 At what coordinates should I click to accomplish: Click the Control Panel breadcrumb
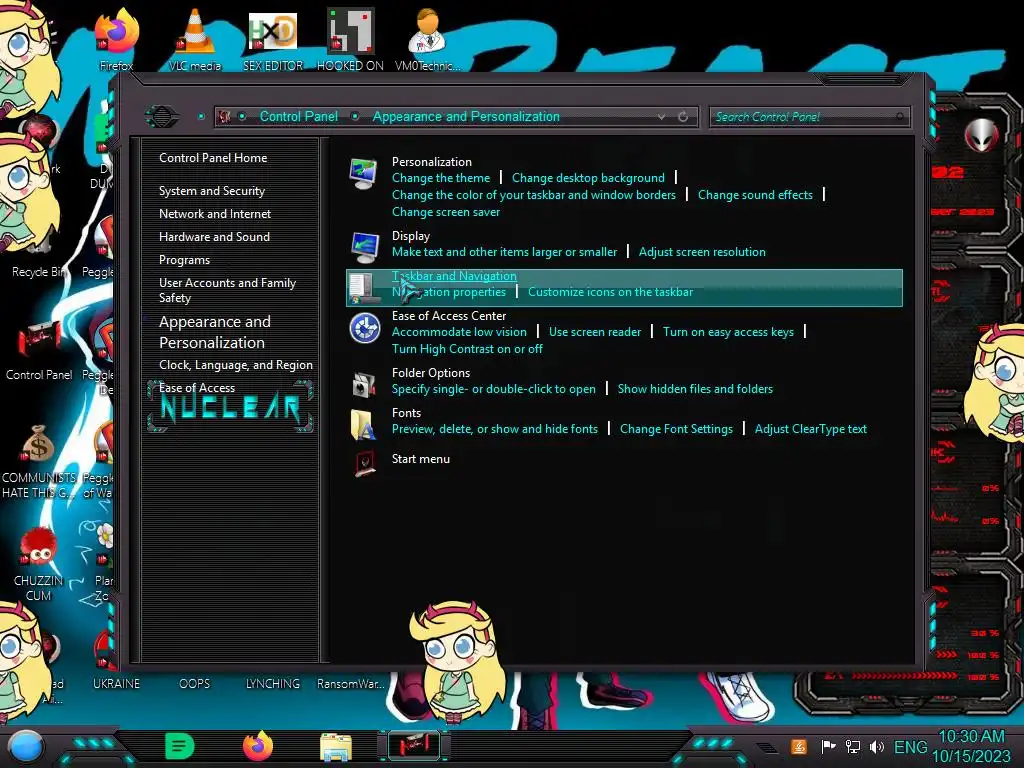298,116
